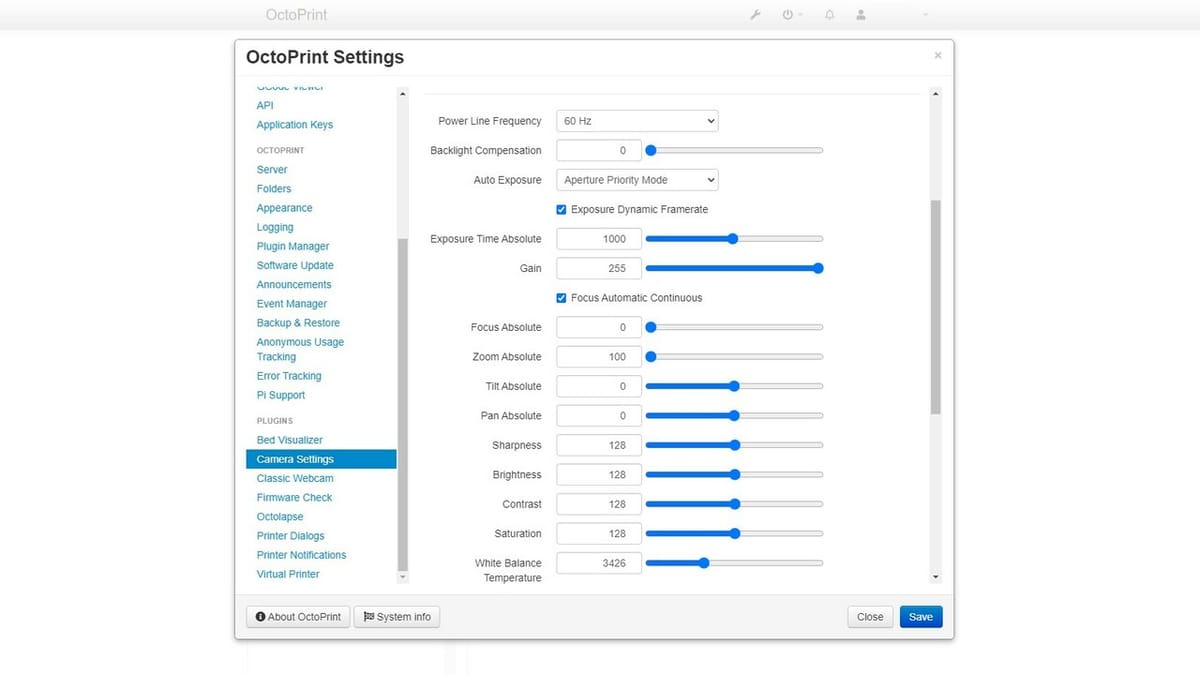Click the Exposure Time Absolute value field
Screen dimensions: 1200x675
click(599, 239)
